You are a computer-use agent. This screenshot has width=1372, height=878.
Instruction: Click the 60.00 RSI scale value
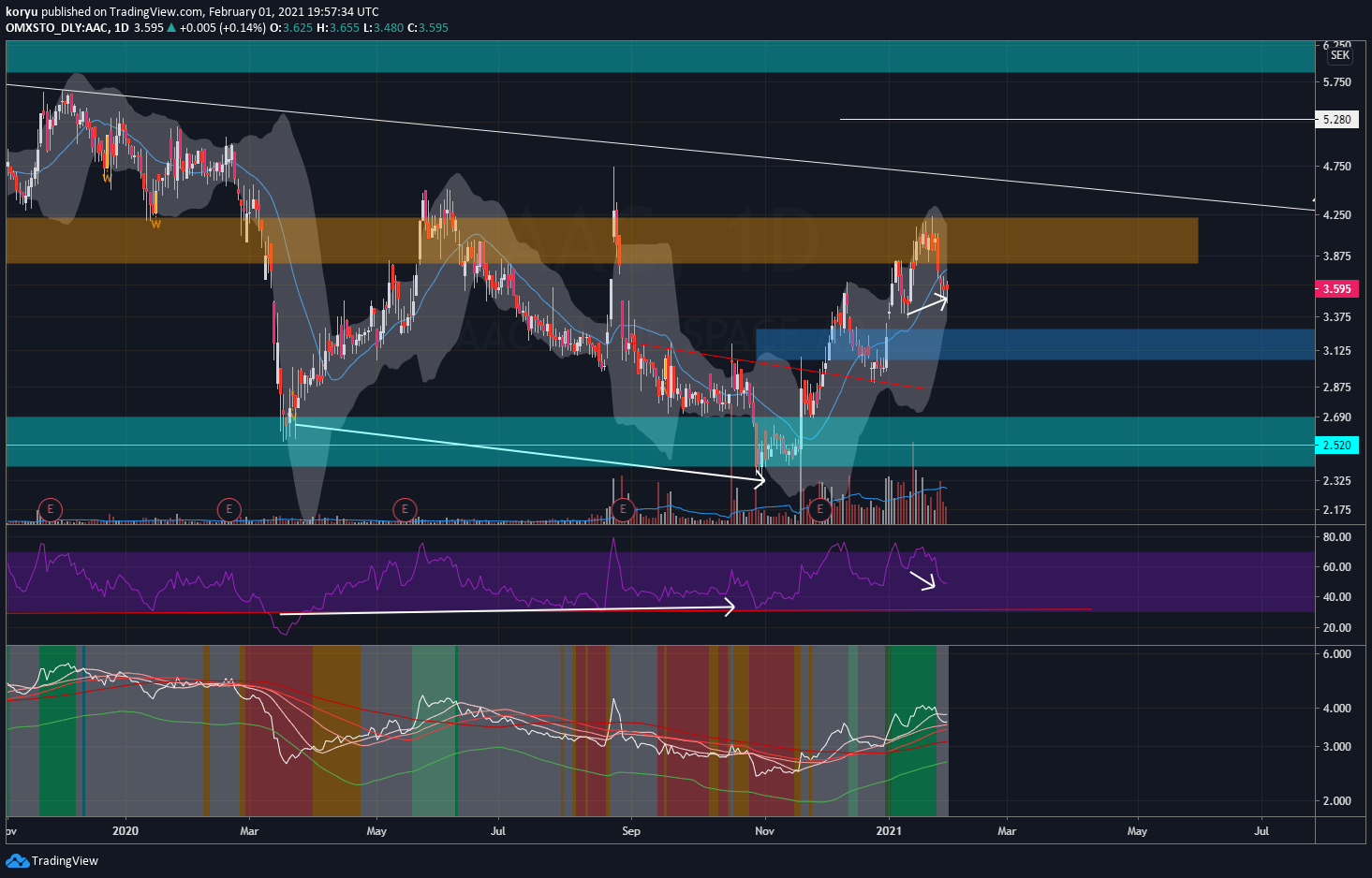click(x=1336, y=567)
